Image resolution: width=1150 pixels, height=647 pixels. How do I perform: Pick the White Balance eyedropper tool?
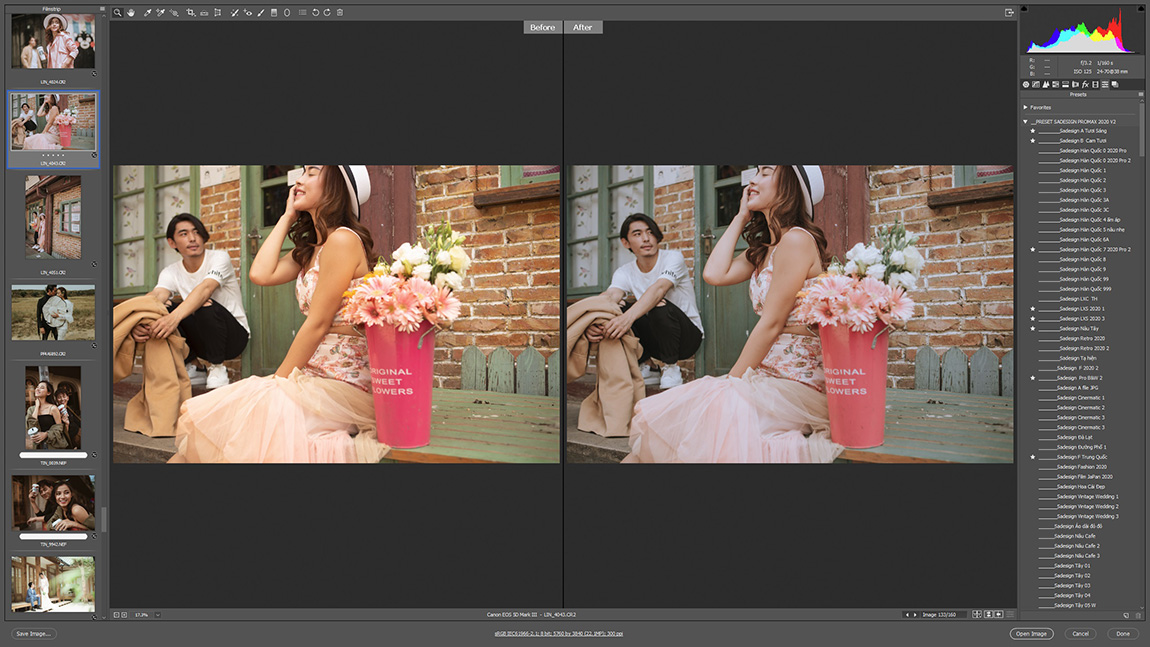tap(147, 13)
